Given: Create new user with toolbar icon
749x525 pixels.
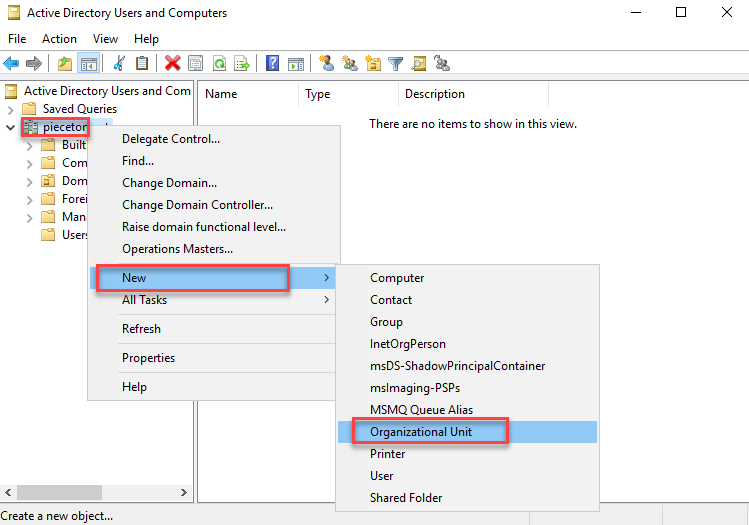Looking at the screenshot, I should point(327,63).
